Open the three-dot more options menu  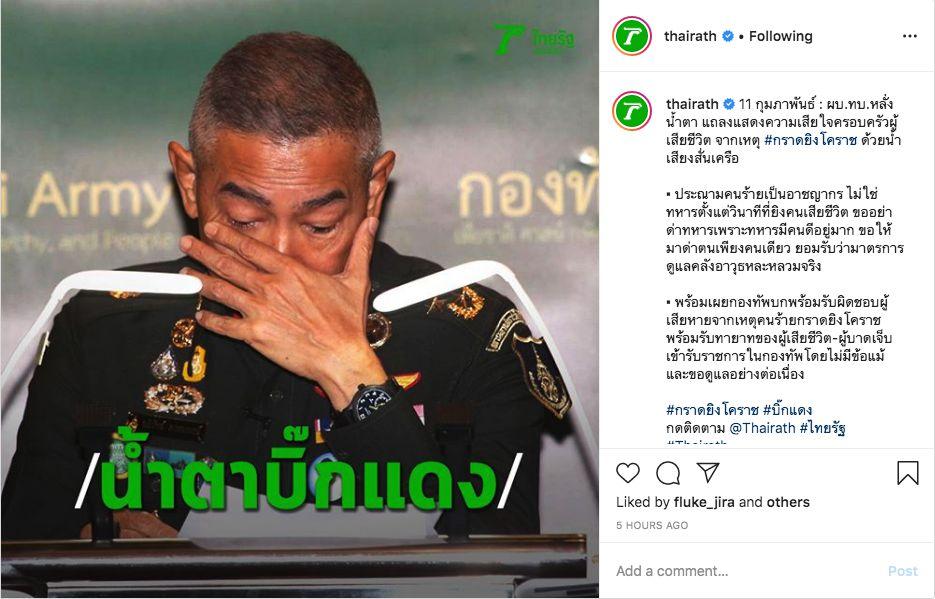(910, 36)
